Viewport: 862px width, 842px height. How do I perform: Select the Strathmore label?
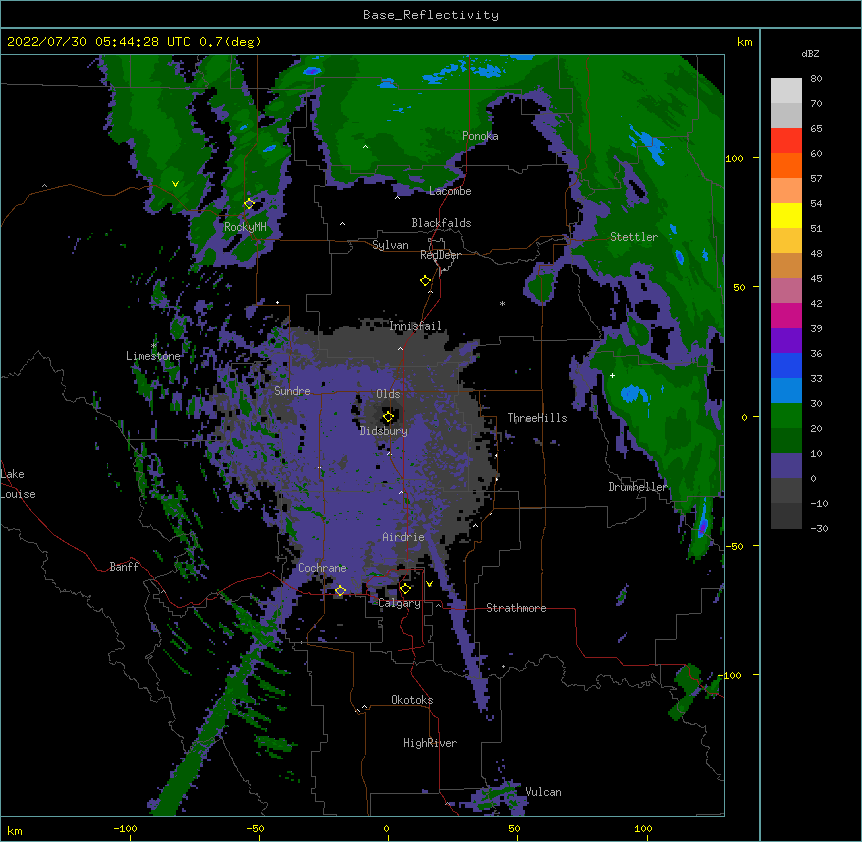[x=516, y=608]
